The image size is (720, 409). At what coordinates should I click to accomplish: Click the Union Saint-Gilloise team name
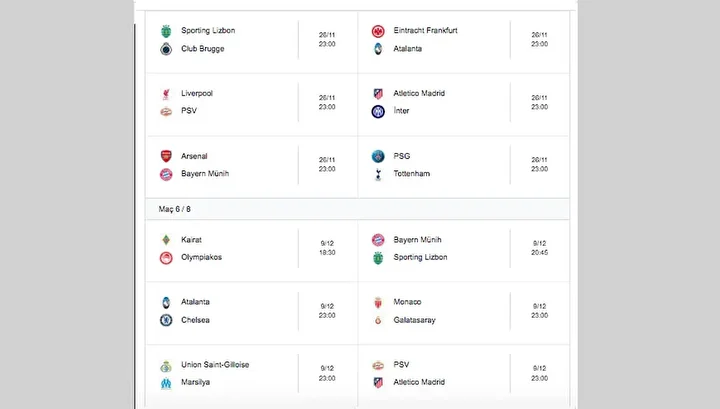tap(215, 365)
